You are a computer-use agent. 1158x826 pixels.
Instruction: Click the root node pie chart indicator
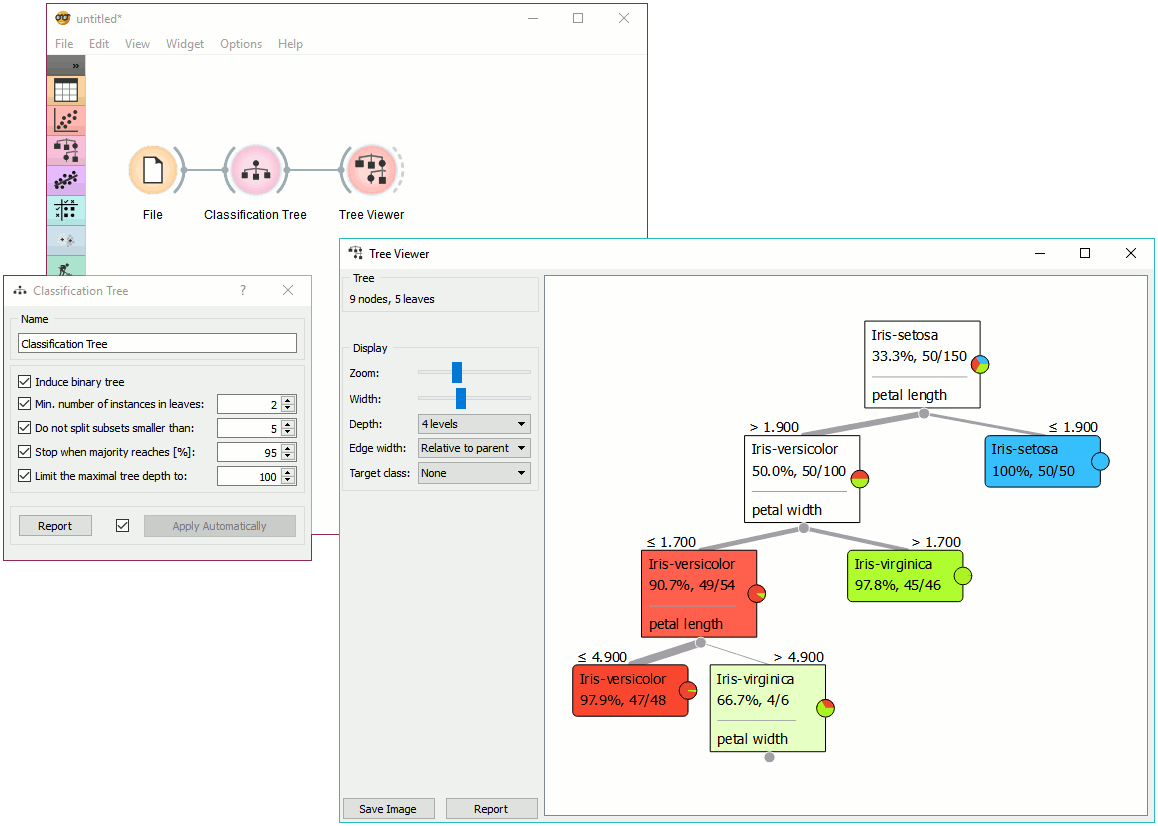980,364
